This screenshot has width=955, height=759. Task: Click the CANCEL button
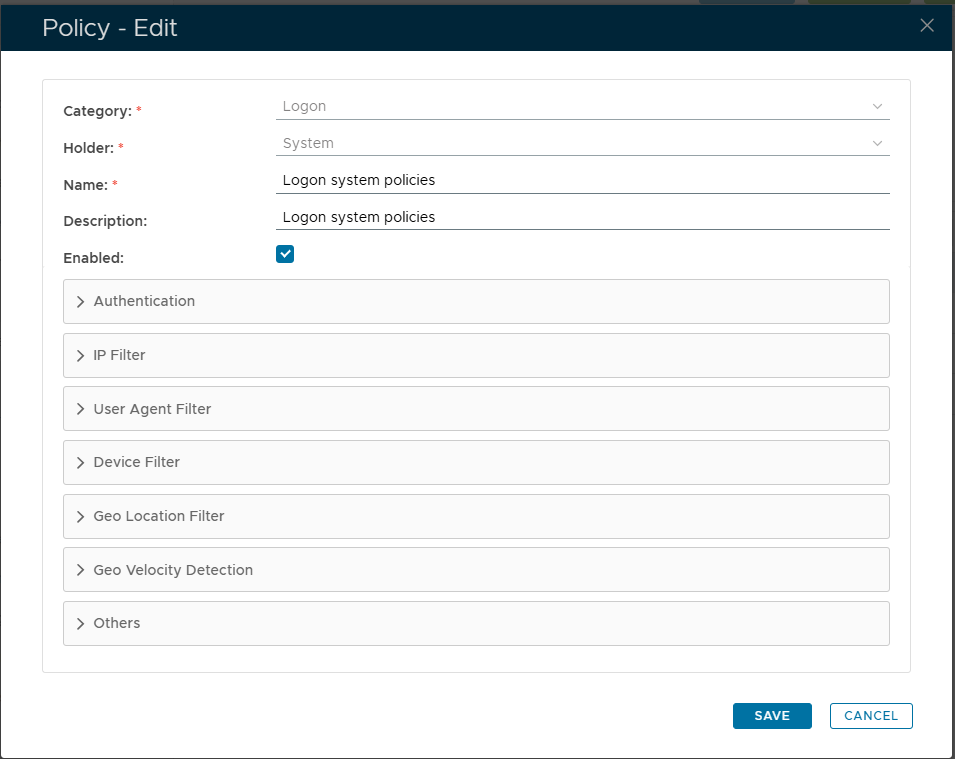tap(871, 716)
